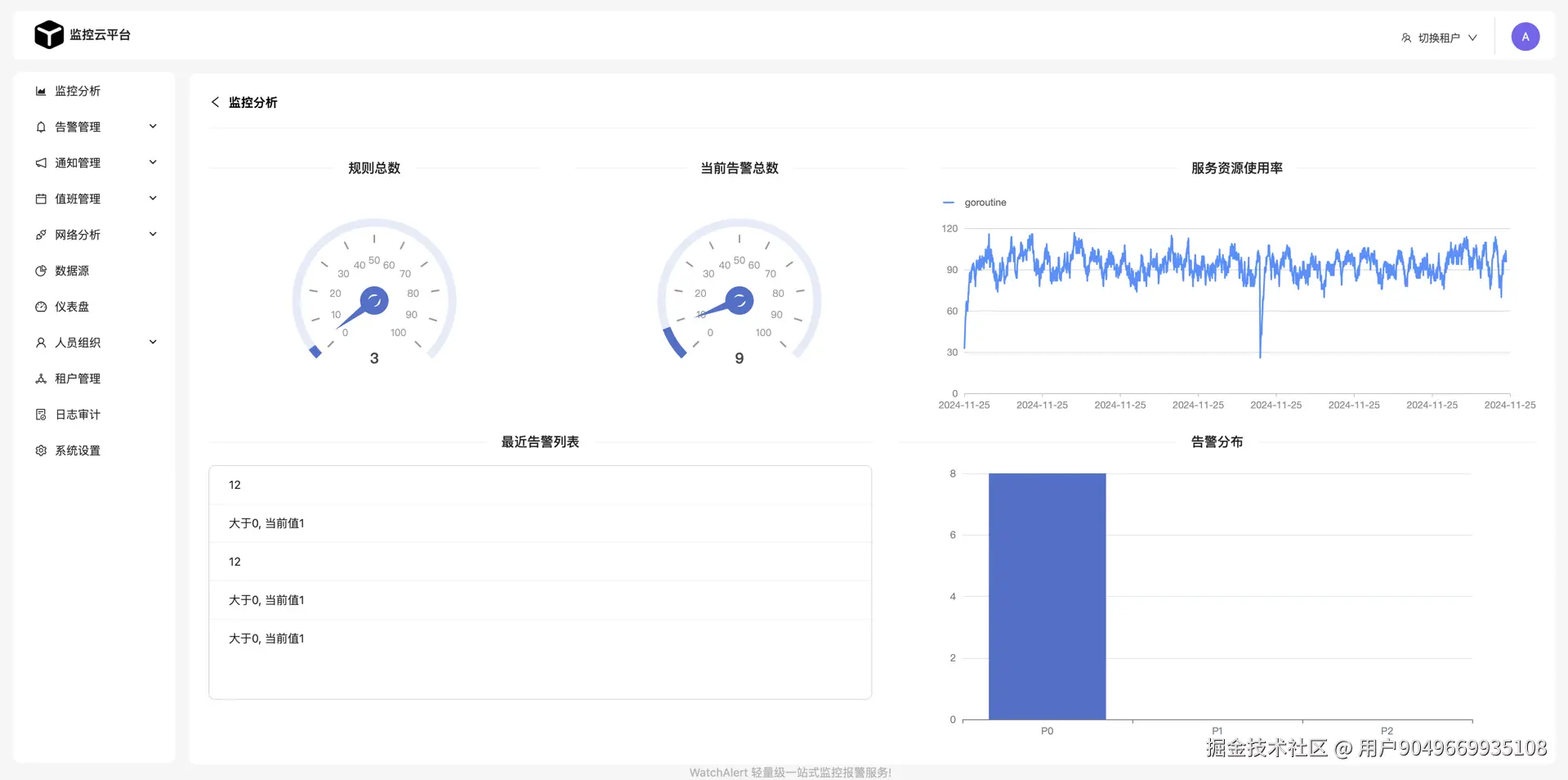
Task: Click the 通知管理 megaphone icon
Action: [x=41, y=163]
